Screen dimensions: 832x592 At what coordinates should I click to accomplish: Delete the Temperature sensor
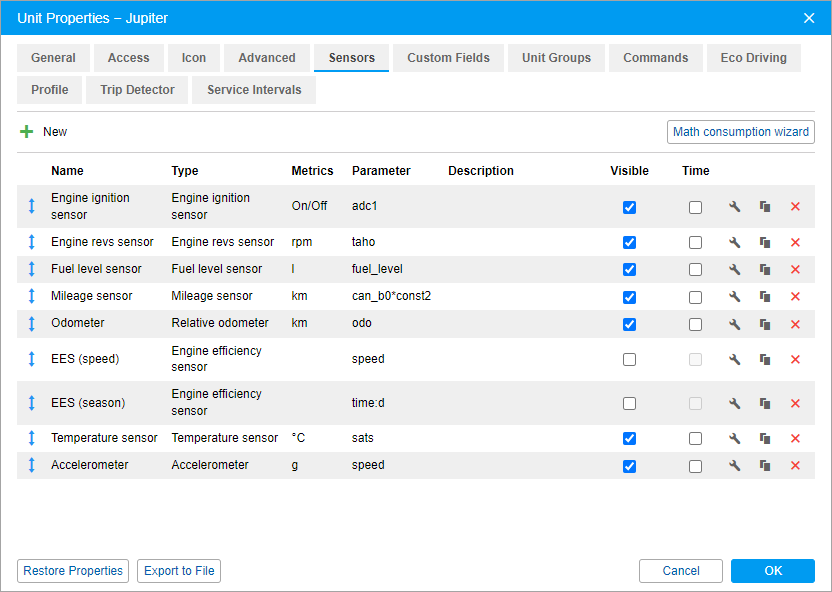click(795, 439)
